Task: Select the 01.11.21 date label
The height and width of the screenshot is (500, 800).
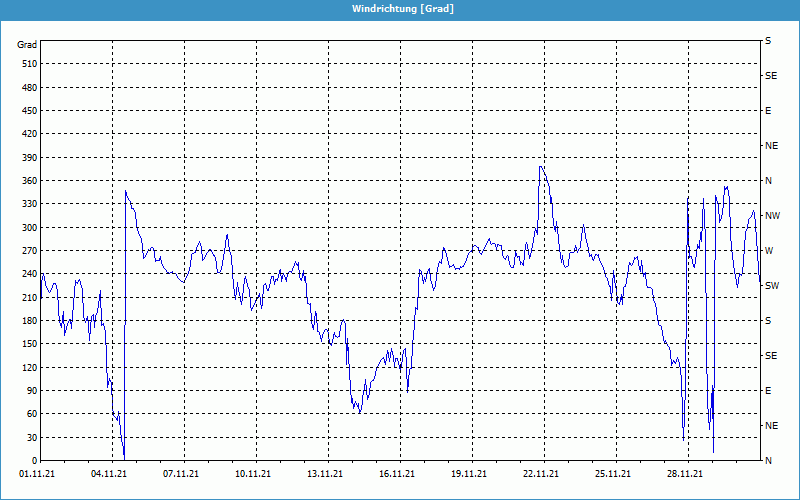Action: tap(38, 475)
